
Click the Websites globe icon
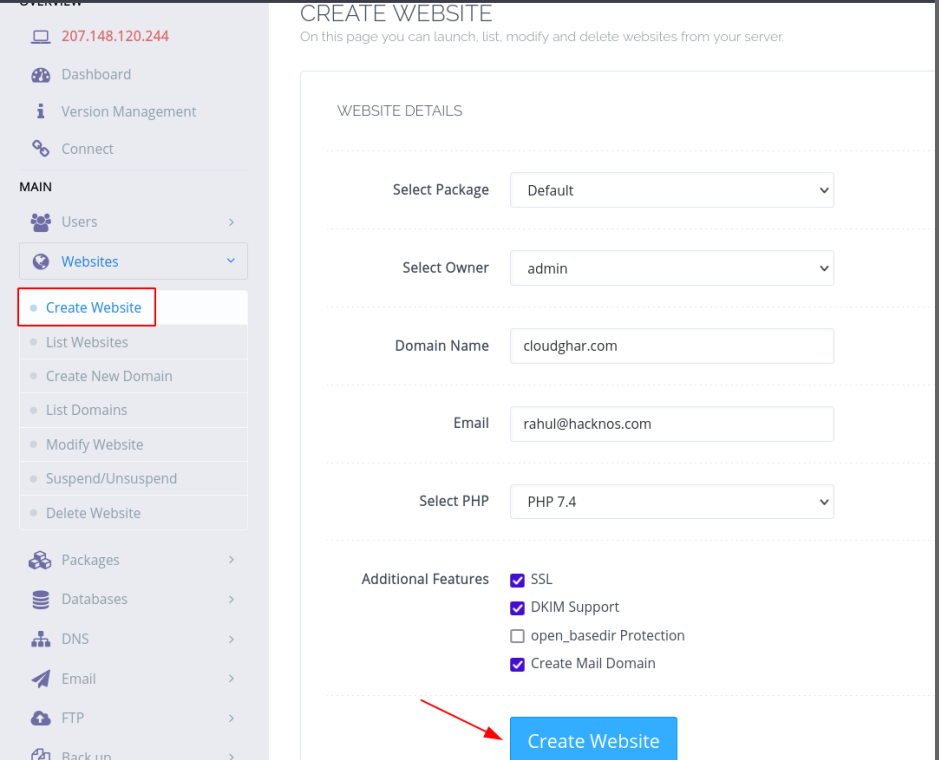[41, 262]
